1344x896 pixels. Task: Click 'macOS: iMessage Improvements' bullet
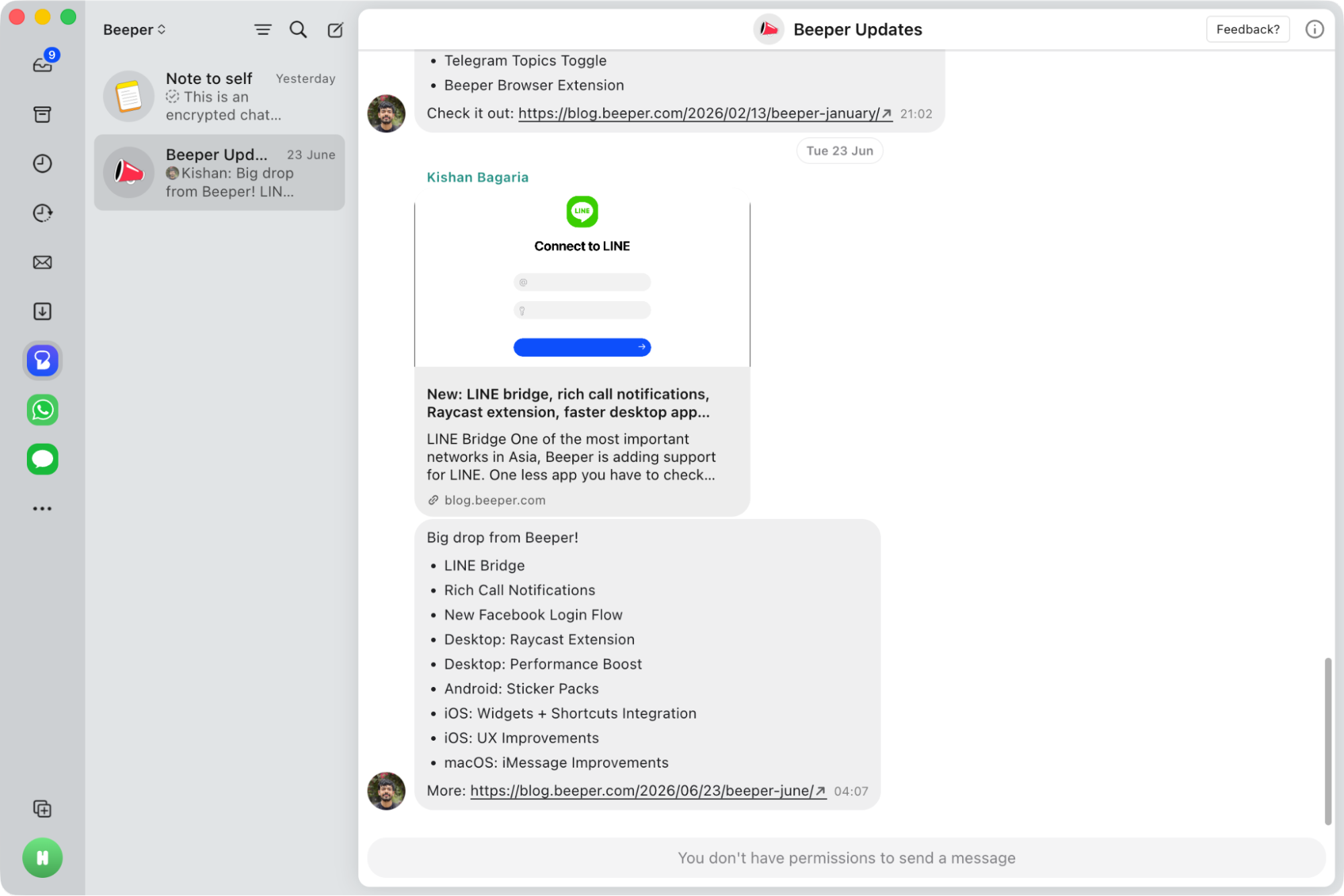[556, 763]
